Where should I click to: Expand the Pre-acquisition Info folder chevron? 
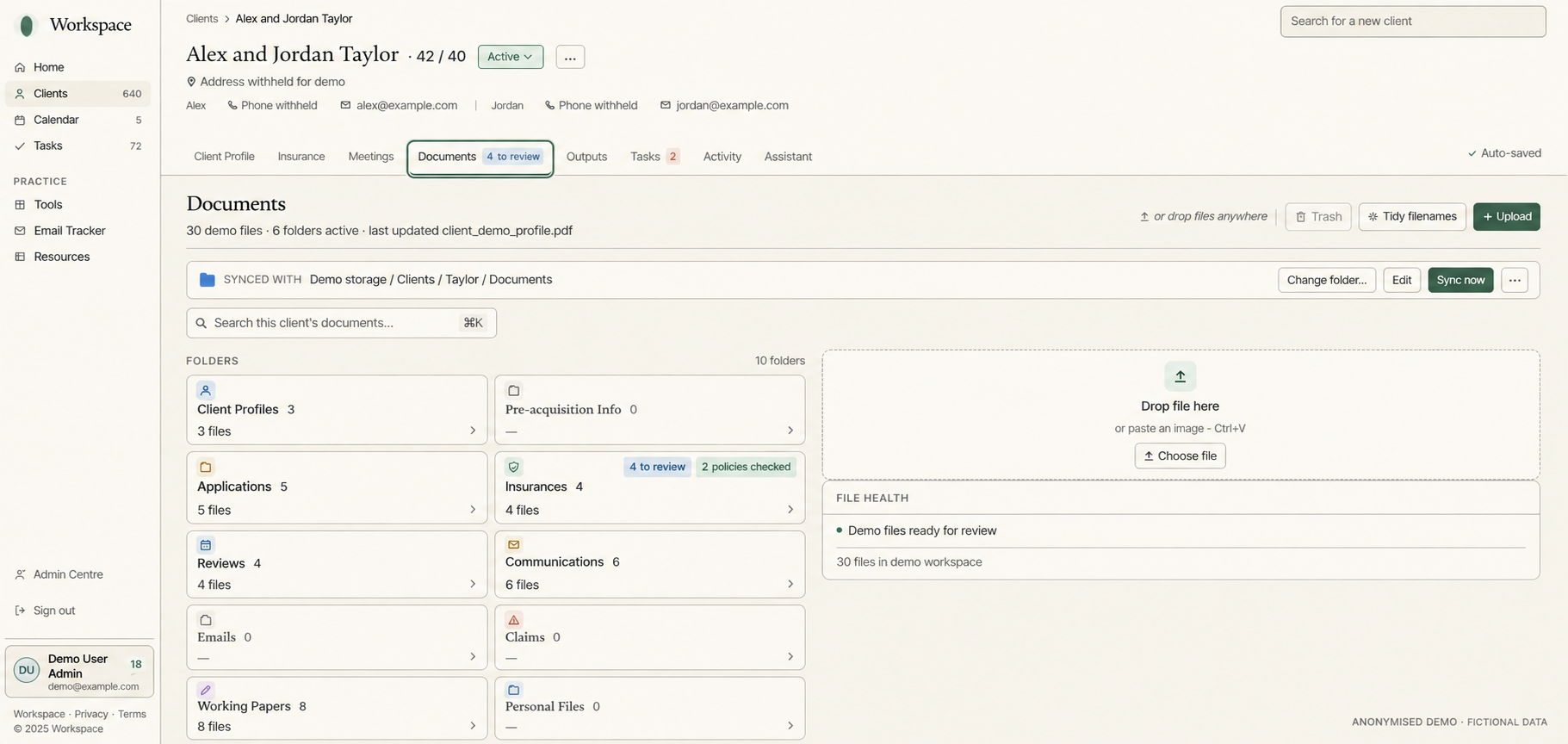(x=790, y=431)
